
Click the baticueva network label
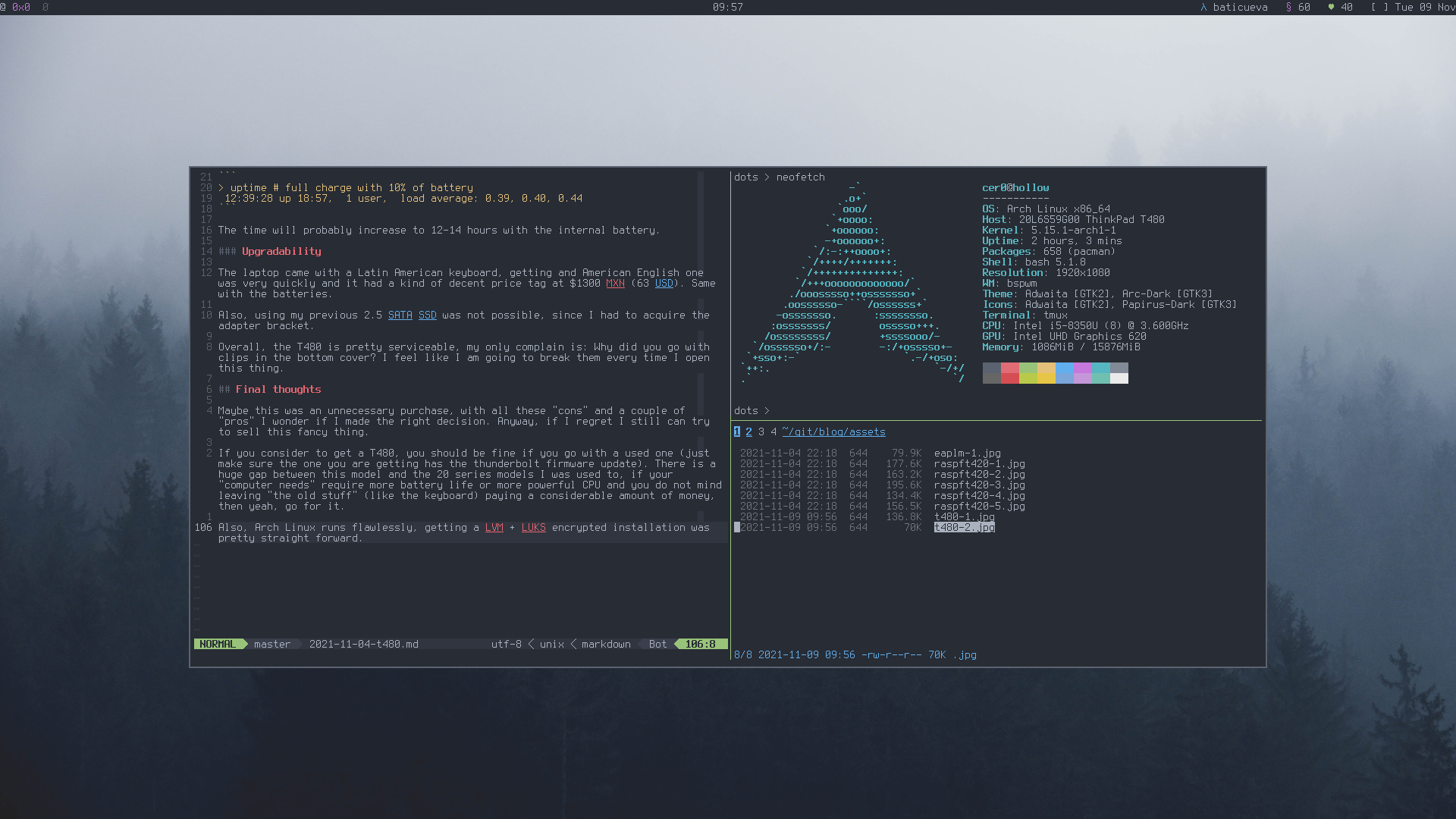click(x=1240, y=7)
